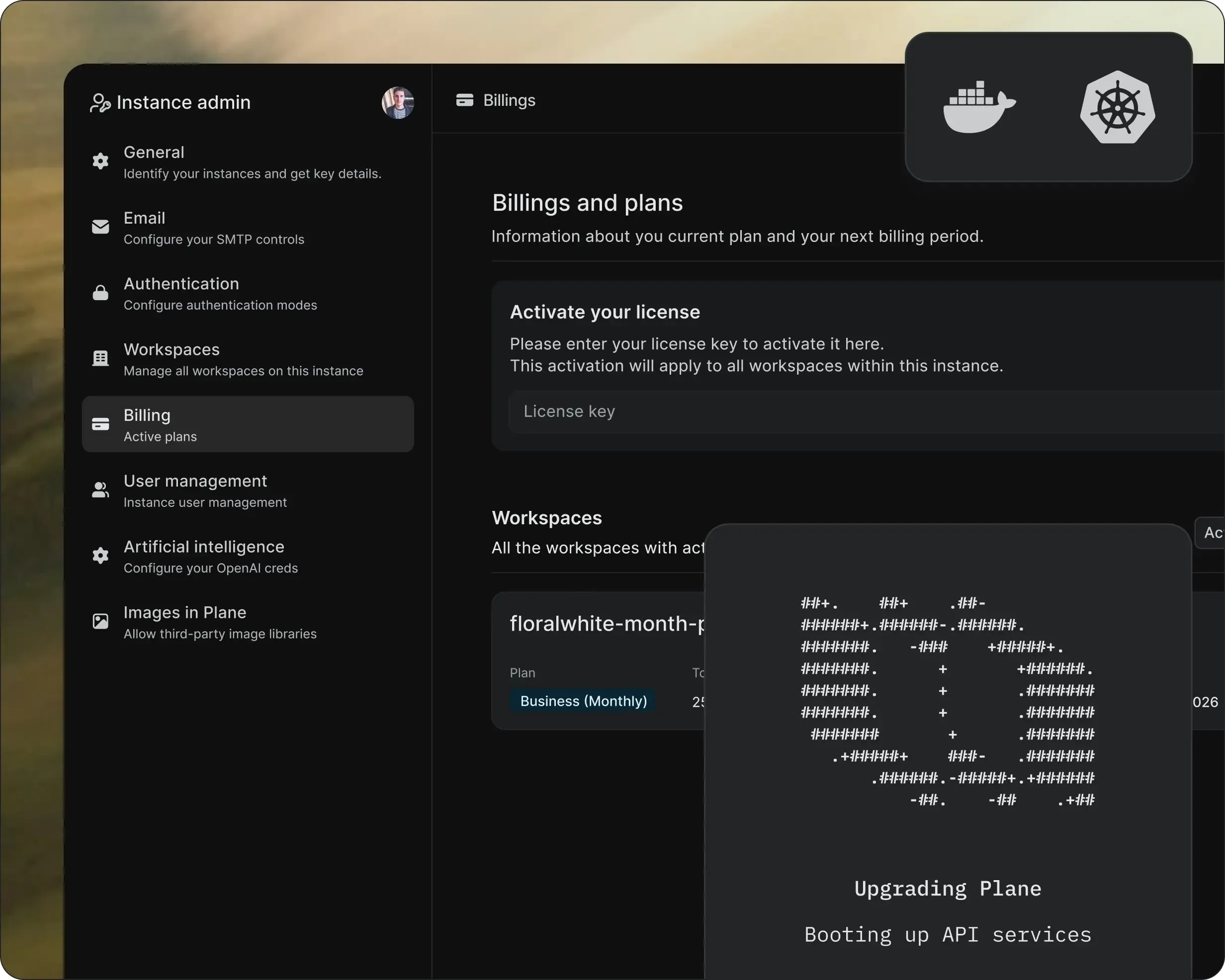Click the Booting up API services text
The height and width of the screenshot is (980, 1225).
click(x=948, y=935)
